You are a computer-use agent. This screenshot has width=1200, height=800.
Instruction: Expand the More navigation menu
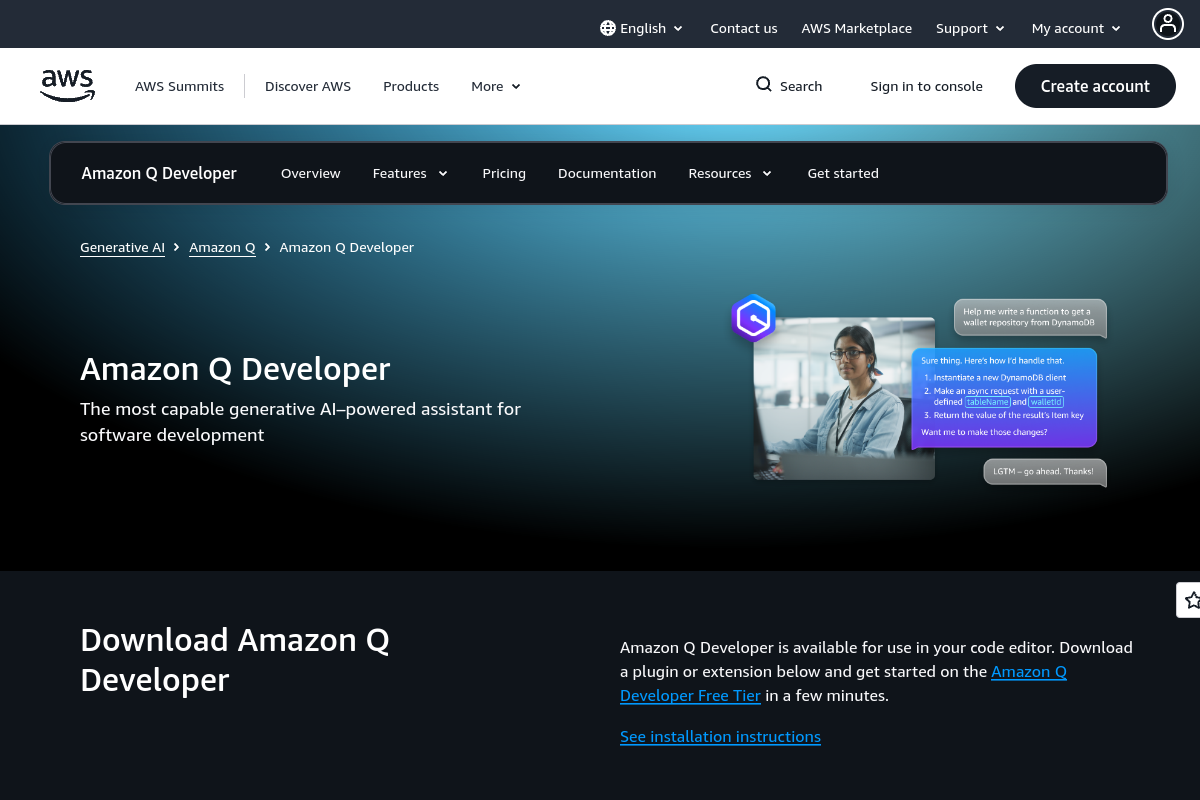(x=496, y=86)
